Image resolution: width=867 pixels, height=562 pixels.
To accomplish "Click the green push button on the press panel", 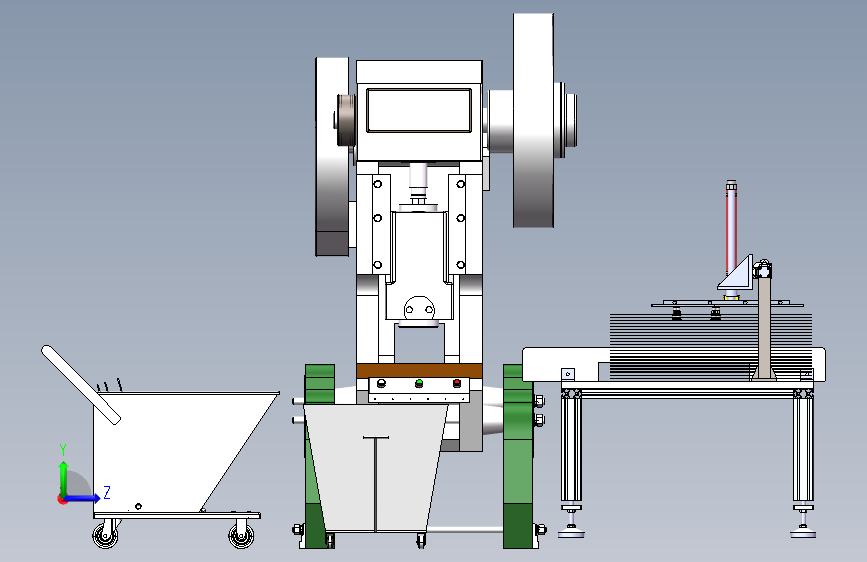I will click(x=419, y=383).
